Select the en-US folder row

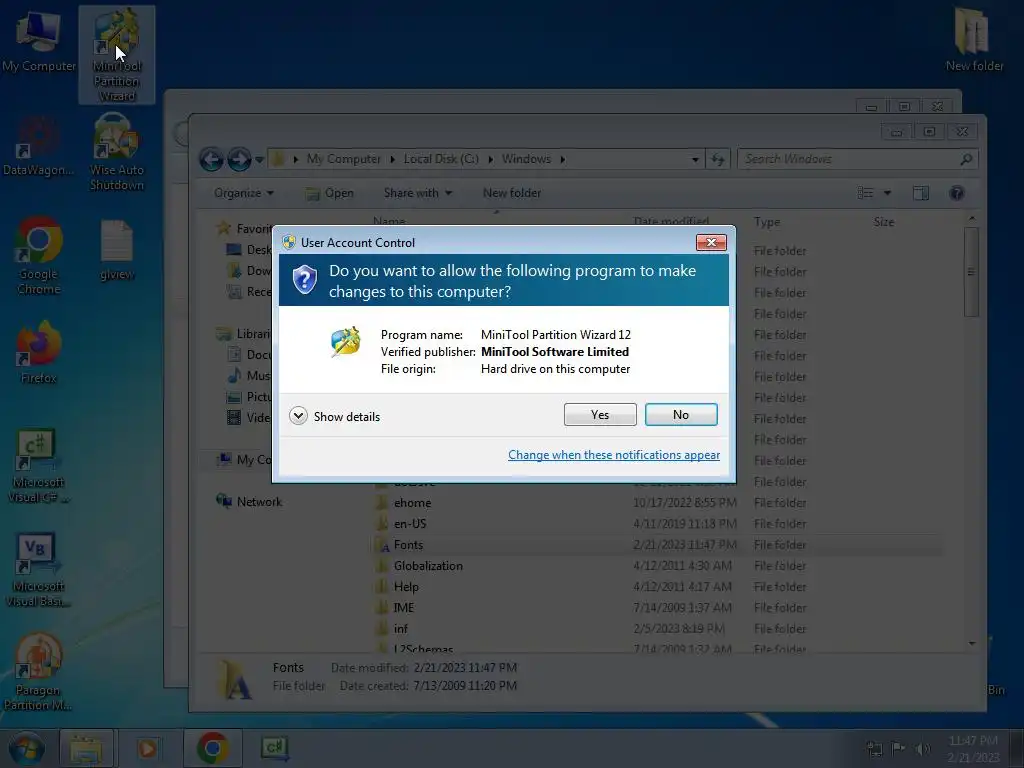(x=656, y=524)
